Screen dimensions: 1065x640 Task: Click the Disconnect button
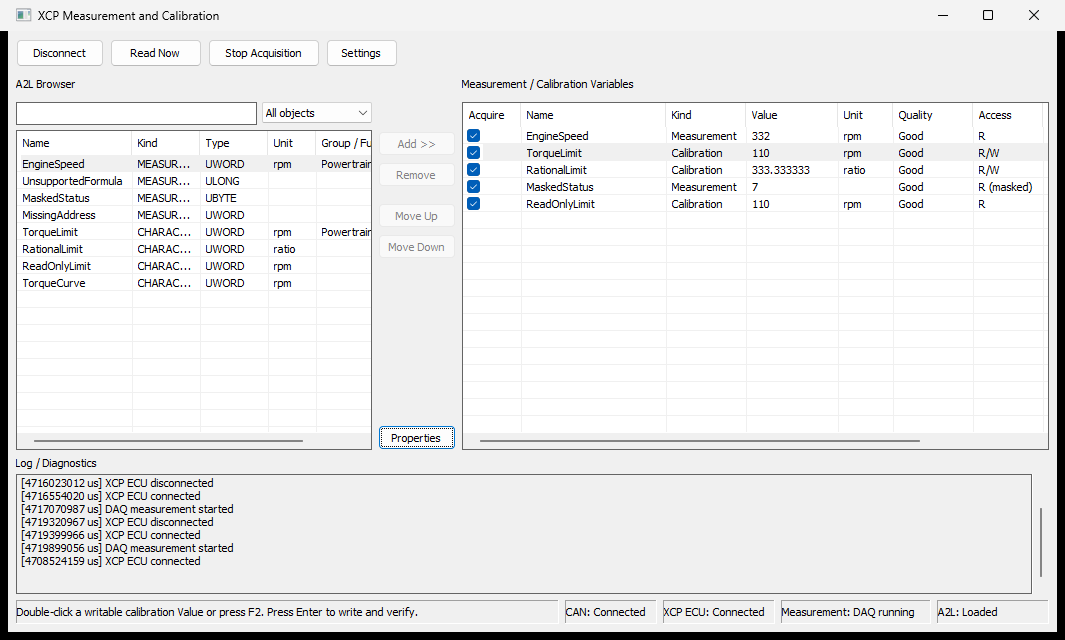click(60, 53)
